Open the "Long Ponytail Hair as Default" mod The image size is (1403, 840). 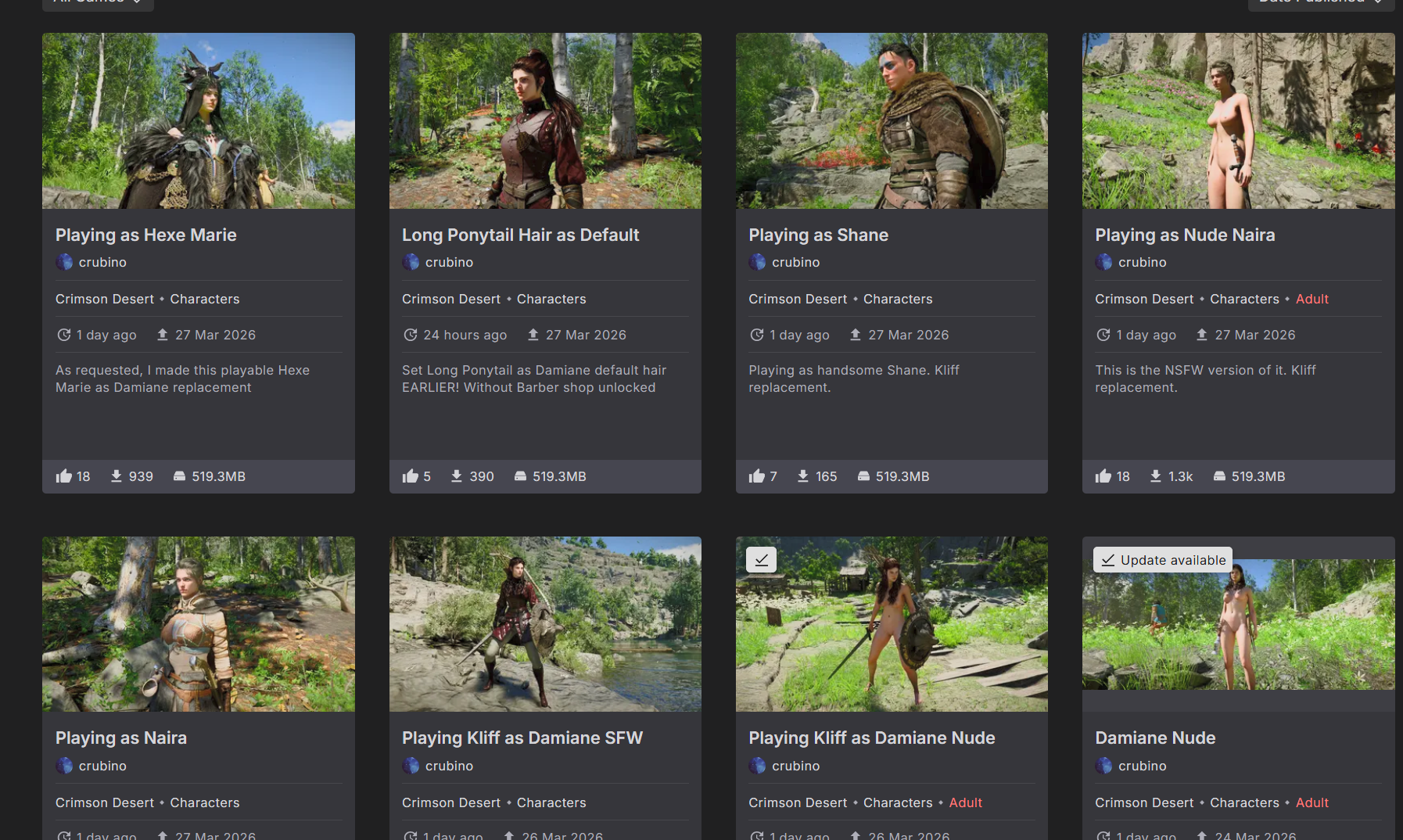coord(521,235)
